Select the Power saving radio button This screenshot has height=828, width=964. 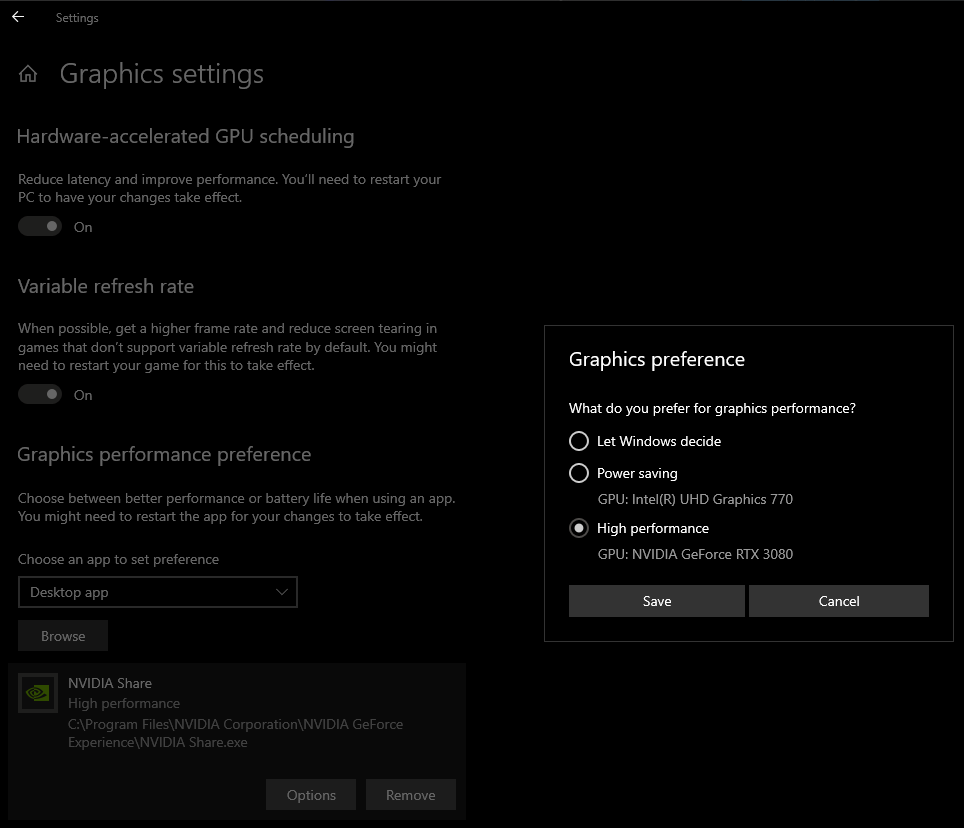click(x=579, y=473)
